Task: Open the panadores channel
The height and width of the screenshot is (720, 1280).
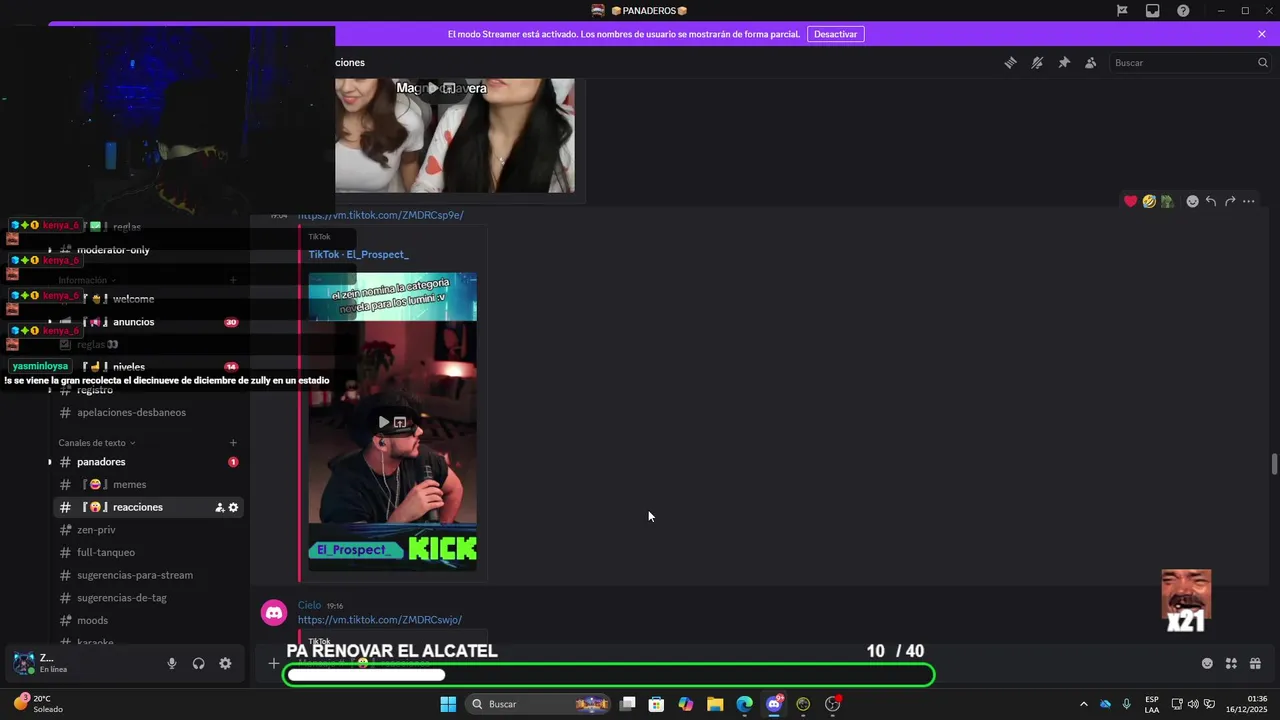Action: pos(148,462)
